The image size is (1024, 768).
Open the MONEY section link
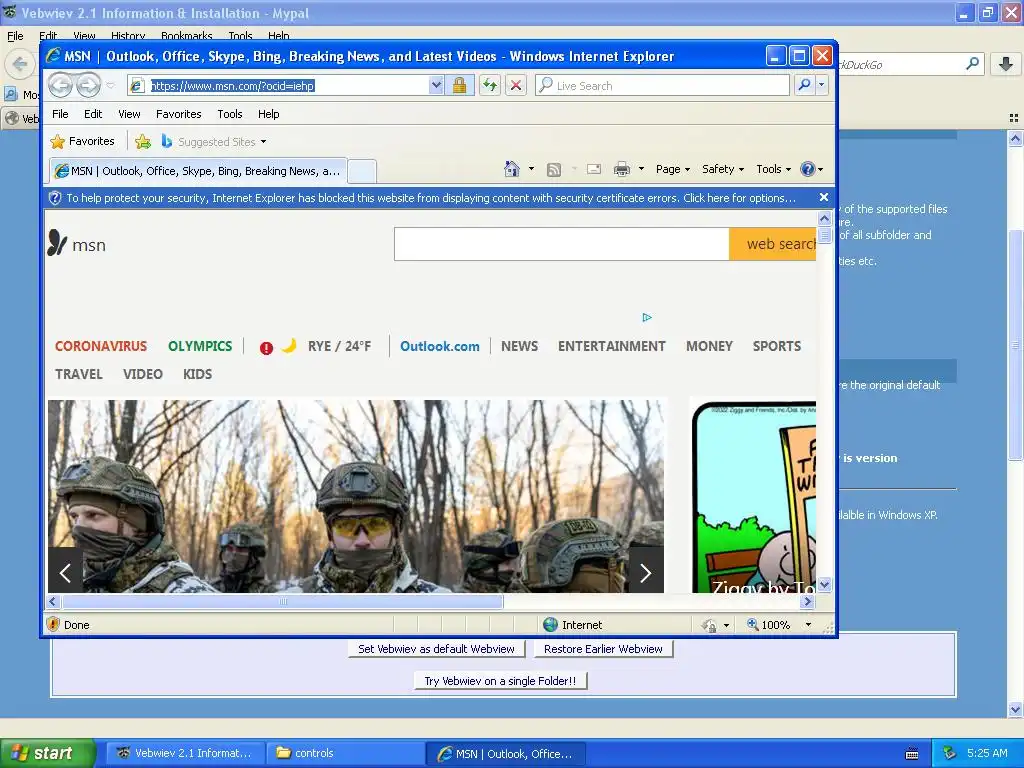coord(709,346)
